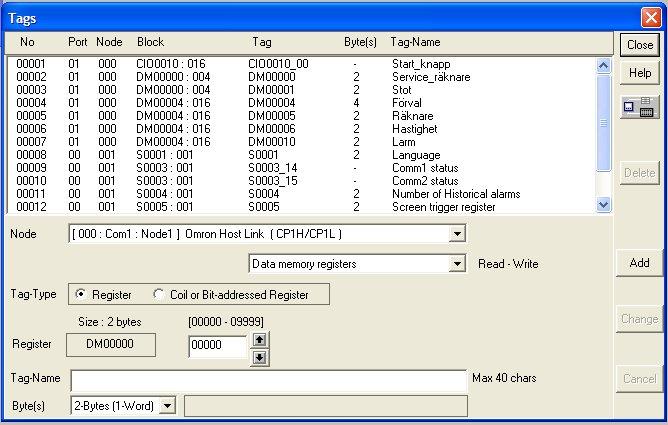Click the register address down arrow
The height and width of the screenshot is (425, 668).
(259, 357)
